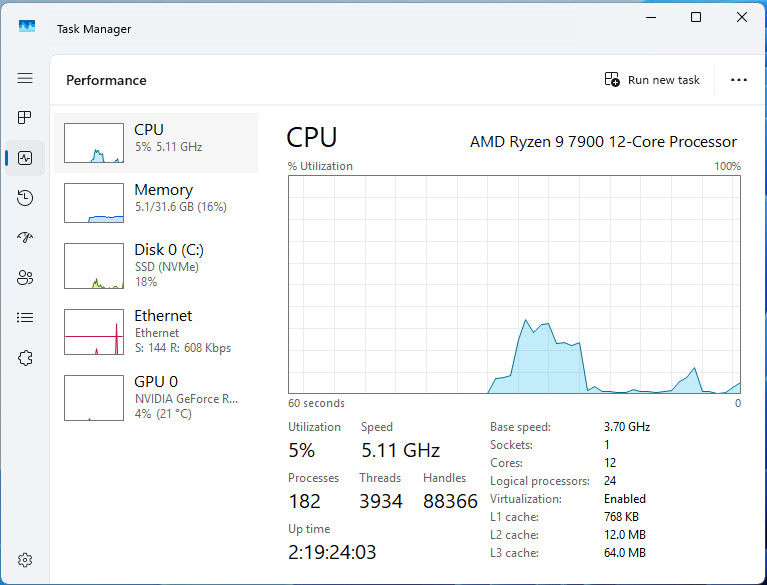The image size is (767, 585).
Task: Click the SSD (NVMe) disk type text
Action: pos(167,267)
